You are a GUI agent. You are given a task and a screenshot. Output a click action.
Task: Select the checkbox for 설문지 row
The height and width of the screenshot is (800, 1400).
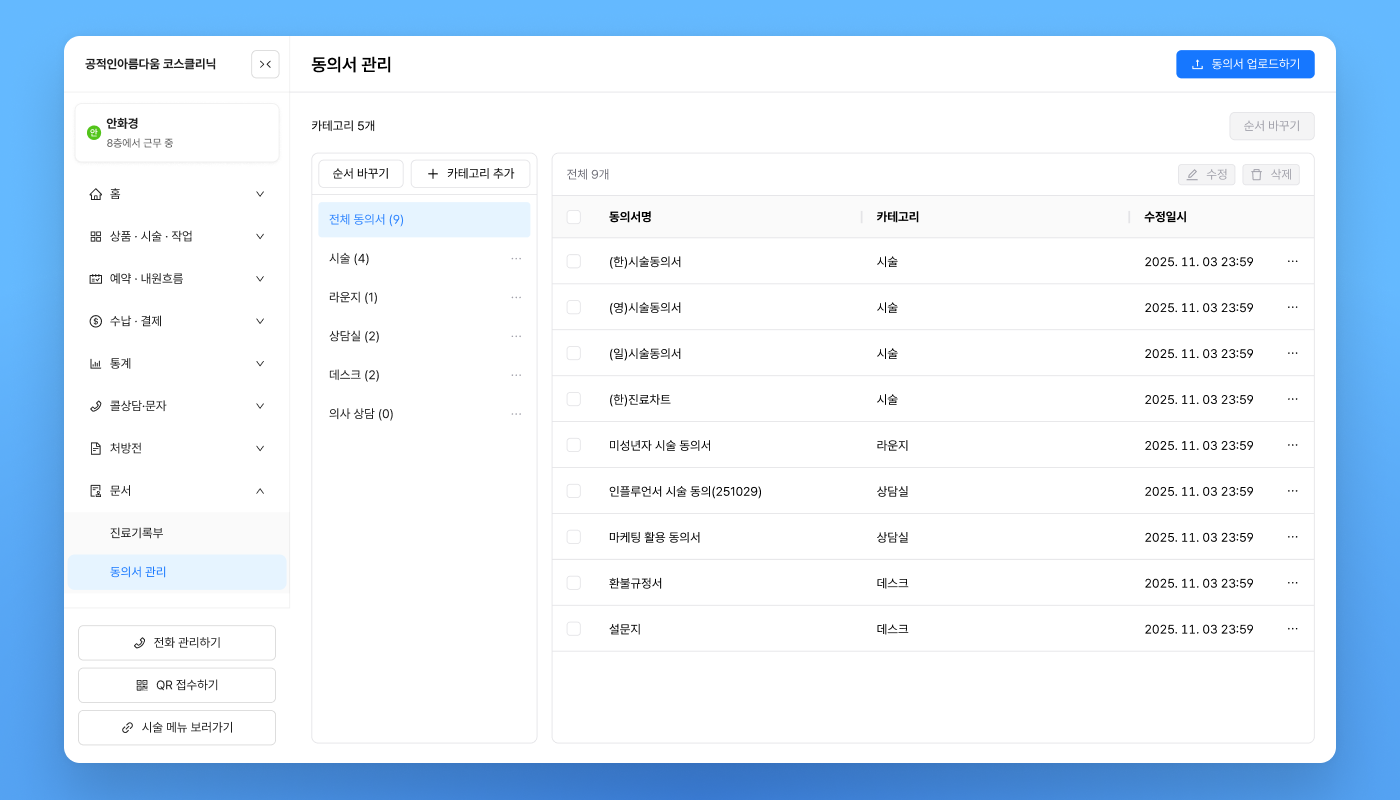tap(573, 629)
